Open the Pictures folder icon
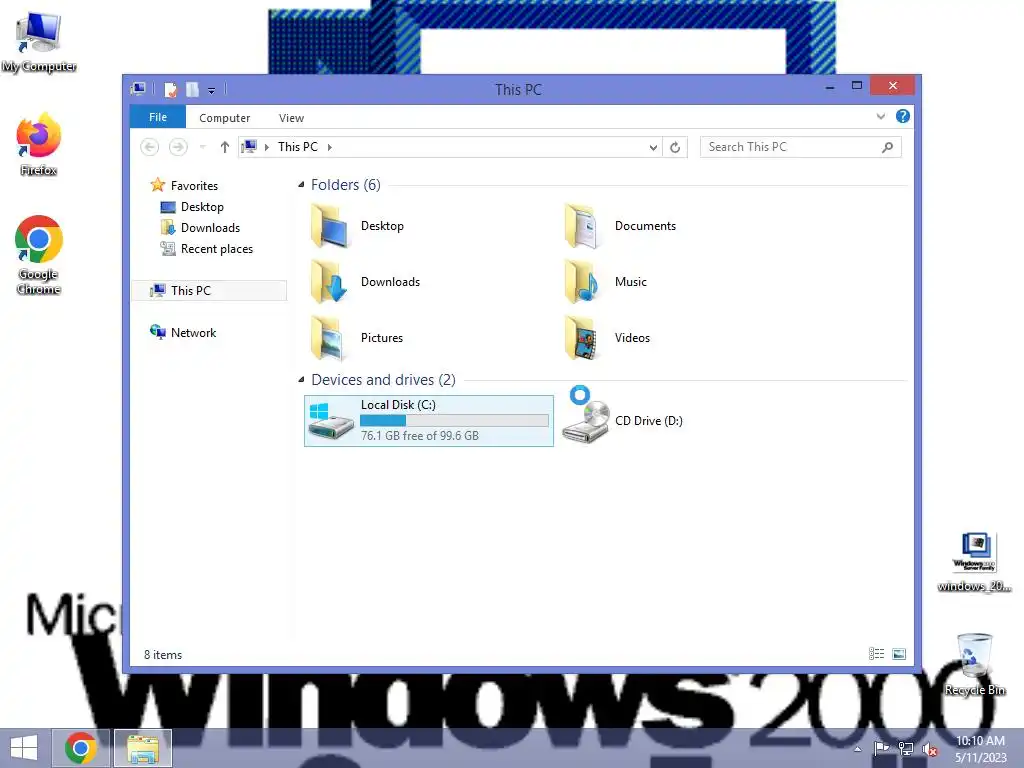This screenshot has width=1024, height=768. pos(330,338)
